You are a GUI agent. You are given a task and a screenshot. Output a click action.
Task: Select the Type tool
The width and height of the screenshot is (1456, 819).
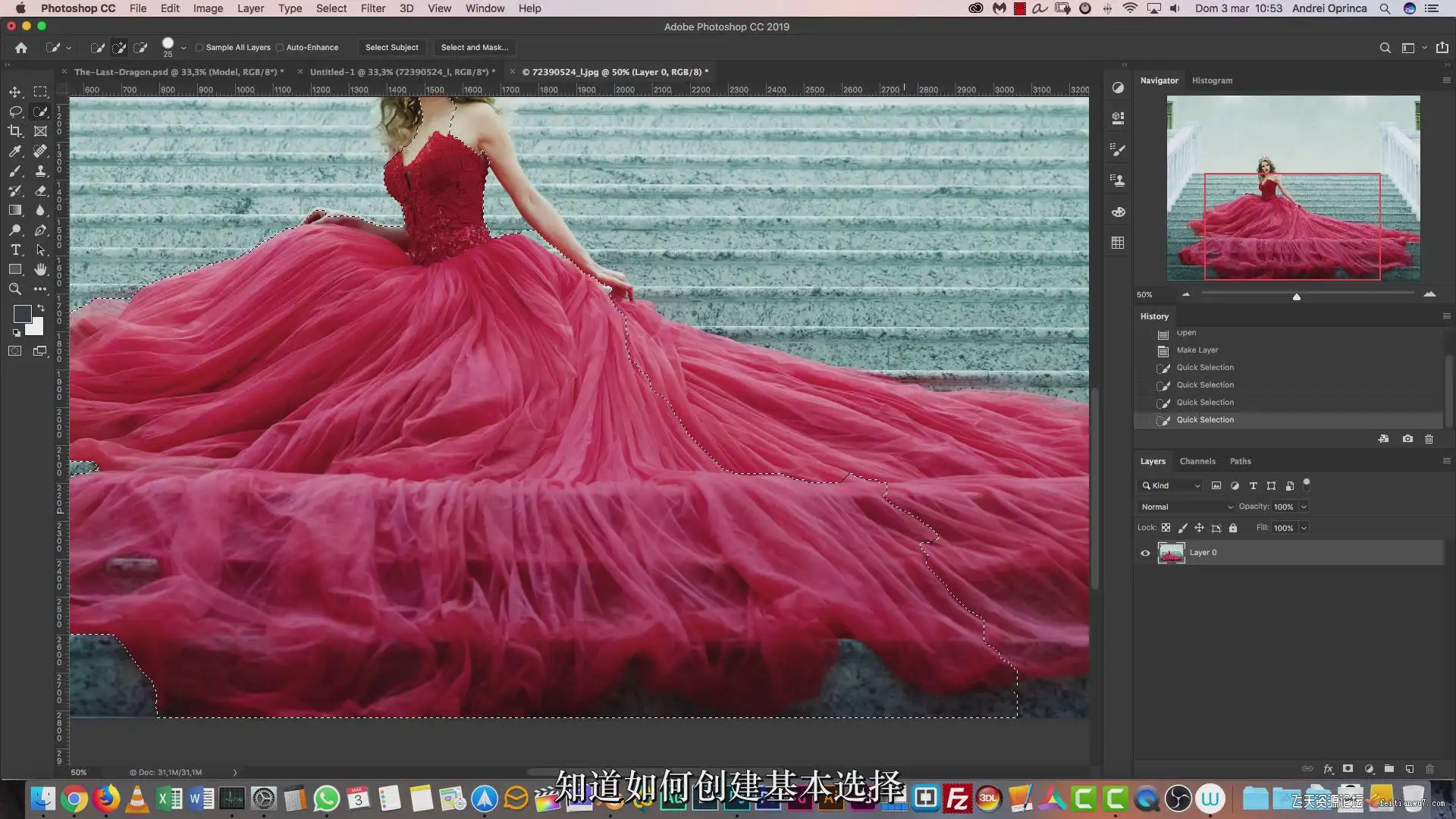click(15, 249)
